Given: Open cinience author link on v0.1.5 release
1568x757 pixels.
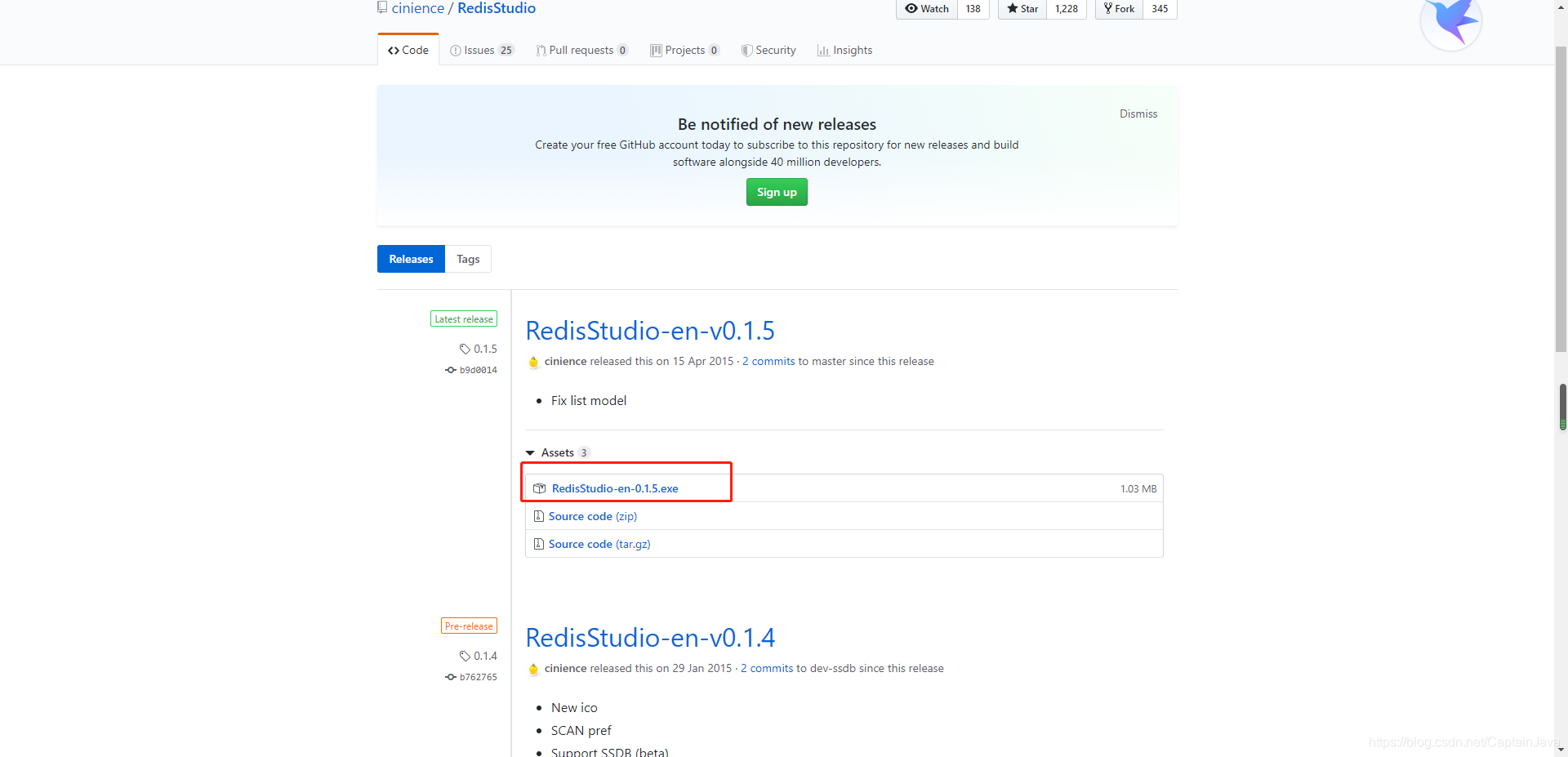Looking at the screenshot, I should [565, 361].
